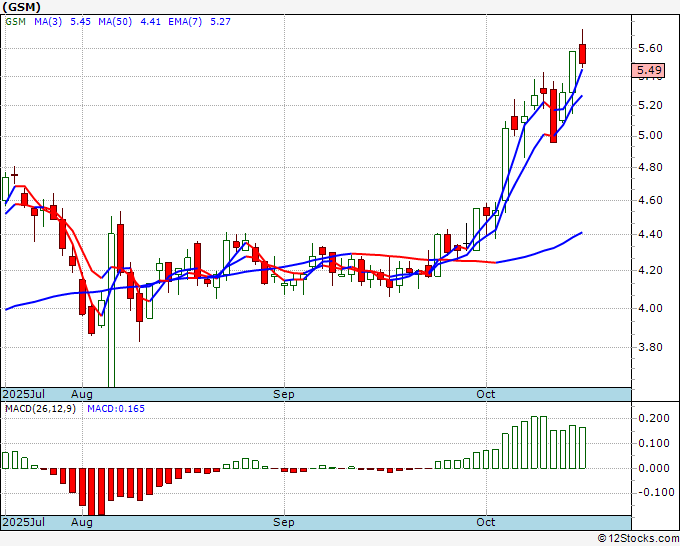Click the 5.49 current price tag
The image size is (680, 546).
point(648,70)
